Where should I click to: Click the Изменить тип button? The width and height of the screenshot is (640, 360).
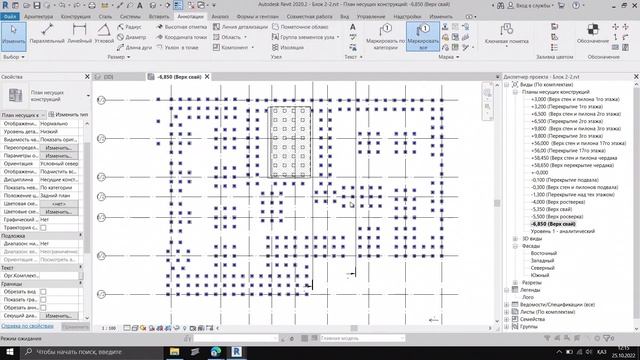click(x=68, y=115)
